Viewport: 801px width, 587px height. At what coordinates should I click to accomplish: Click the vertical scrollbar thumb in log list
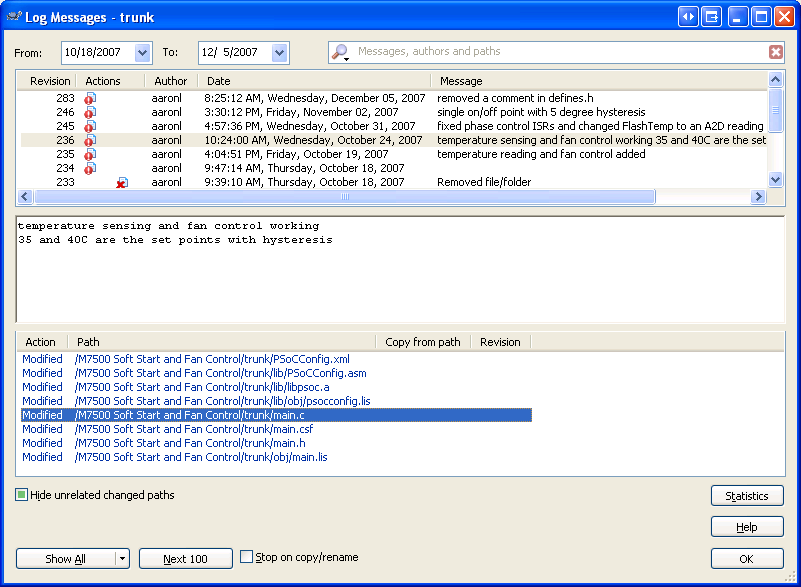775,110
